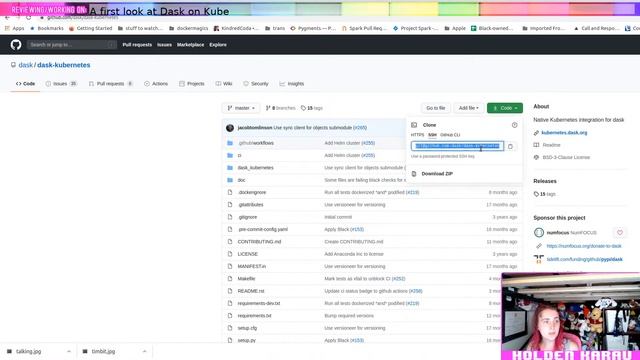640x360 pixels.
Task: Open .pre-commit-config.yaml file
Action: click(263, 229)
